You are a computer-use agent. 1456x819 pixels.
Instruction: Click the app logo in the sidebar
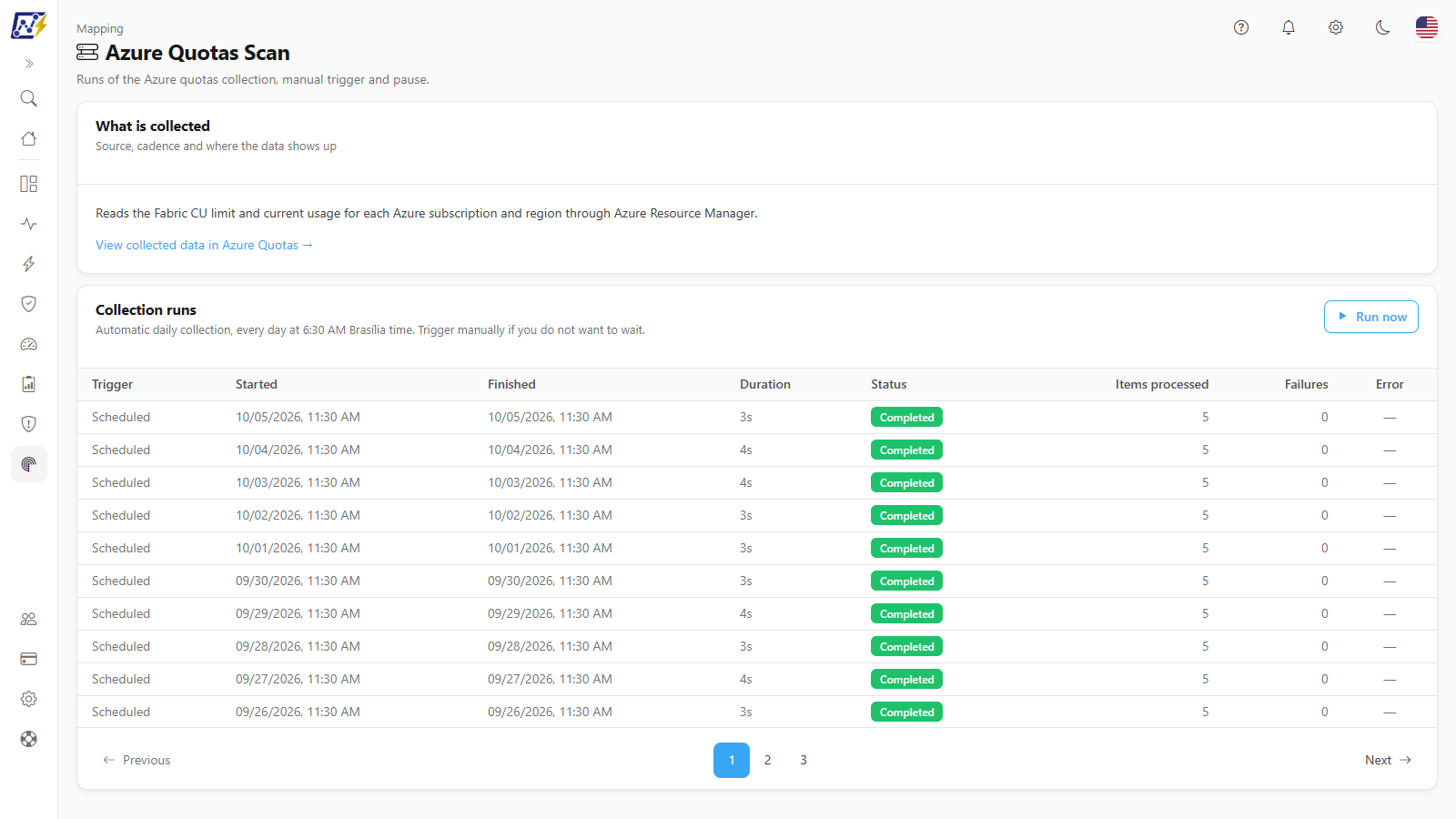point(28,25)
